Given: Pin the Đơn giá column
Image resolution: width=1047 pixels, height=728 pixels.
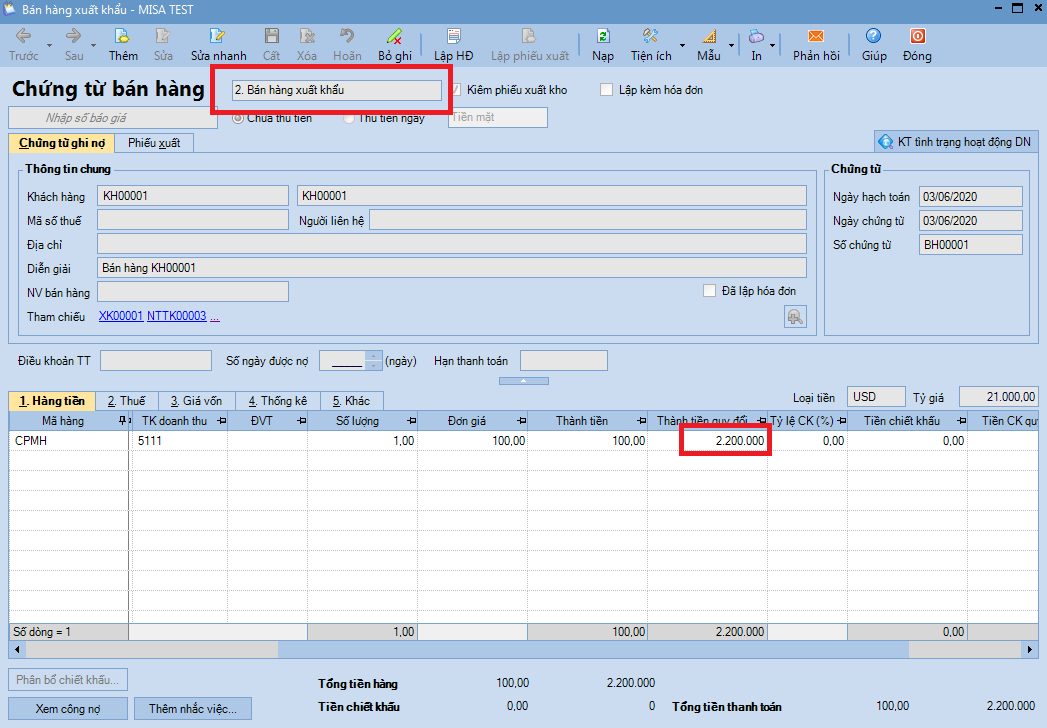Looking at the screenshot, I should click(521, 421).
